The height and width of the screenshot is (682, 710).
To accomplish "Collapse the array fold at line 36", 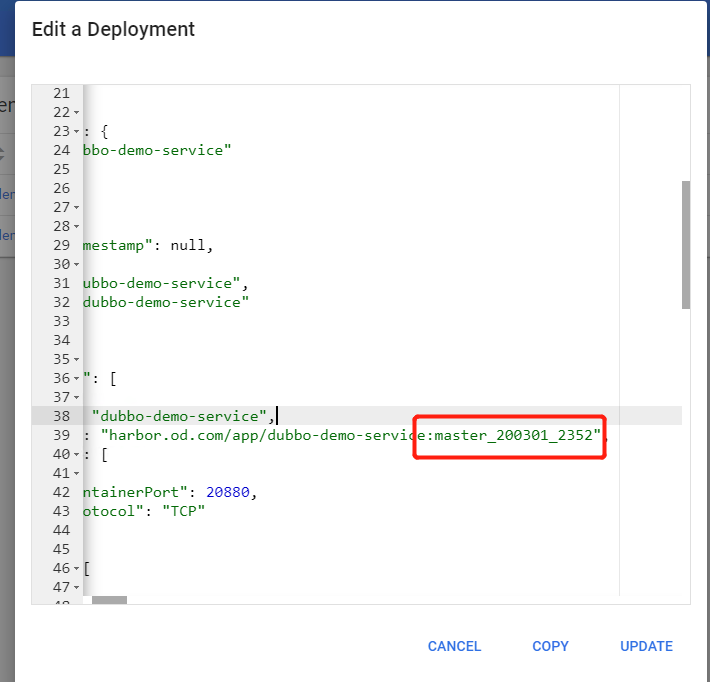I will coord(76,379).
